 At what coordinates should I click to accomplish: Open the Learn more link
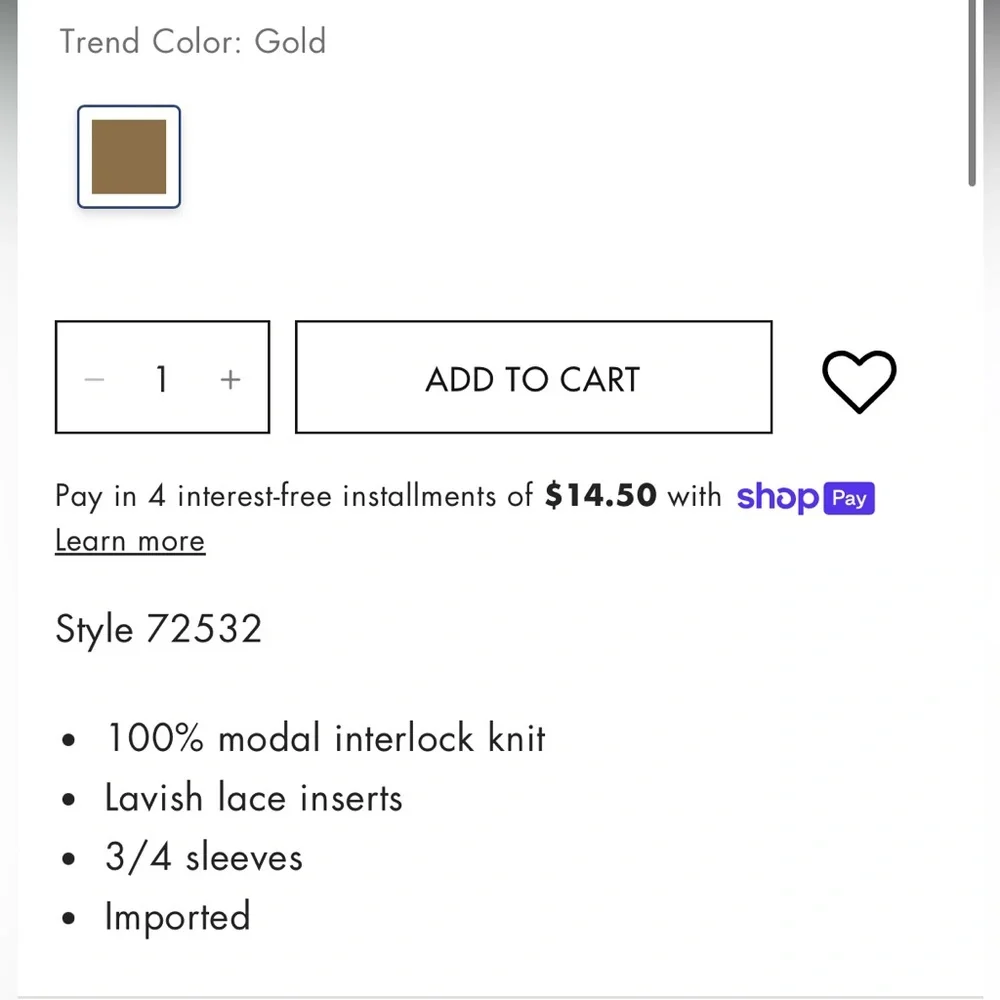(x=130, y=541)
